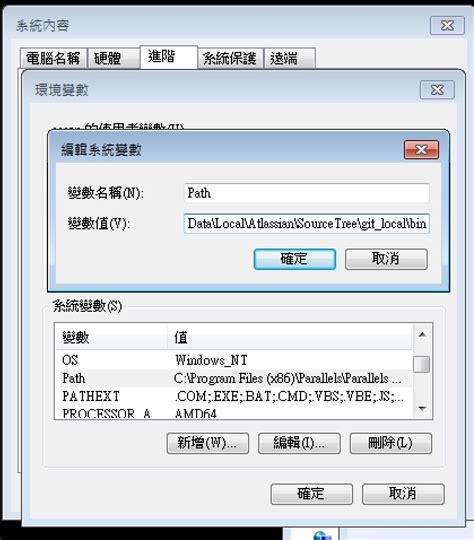Click 確定 at bottom of 環境變數 dialog
The width and height of the screenshot is (474, 540).
pos(311,494)
